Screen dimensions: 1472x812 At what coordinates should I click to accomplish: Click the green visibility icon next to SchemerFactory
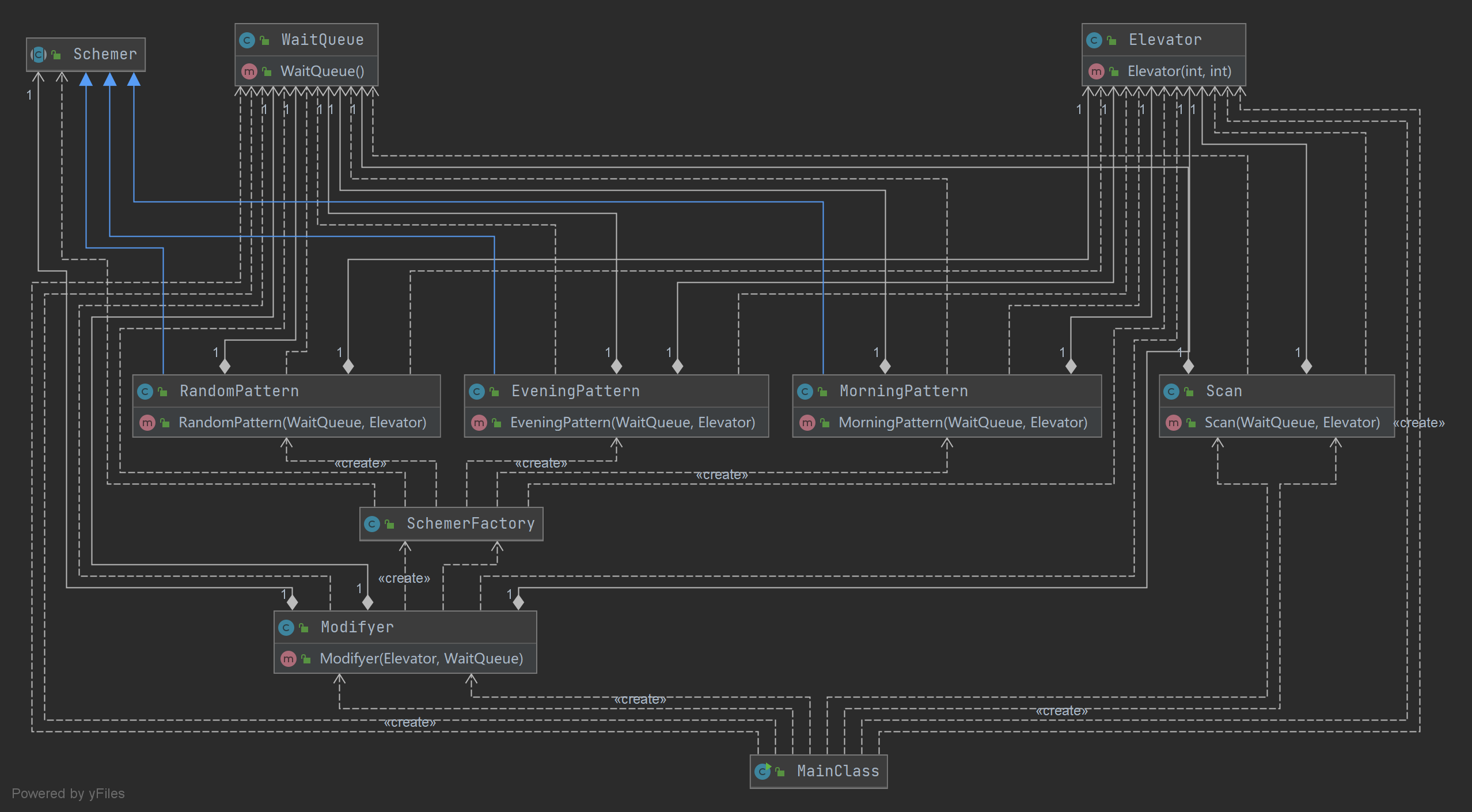390,524
